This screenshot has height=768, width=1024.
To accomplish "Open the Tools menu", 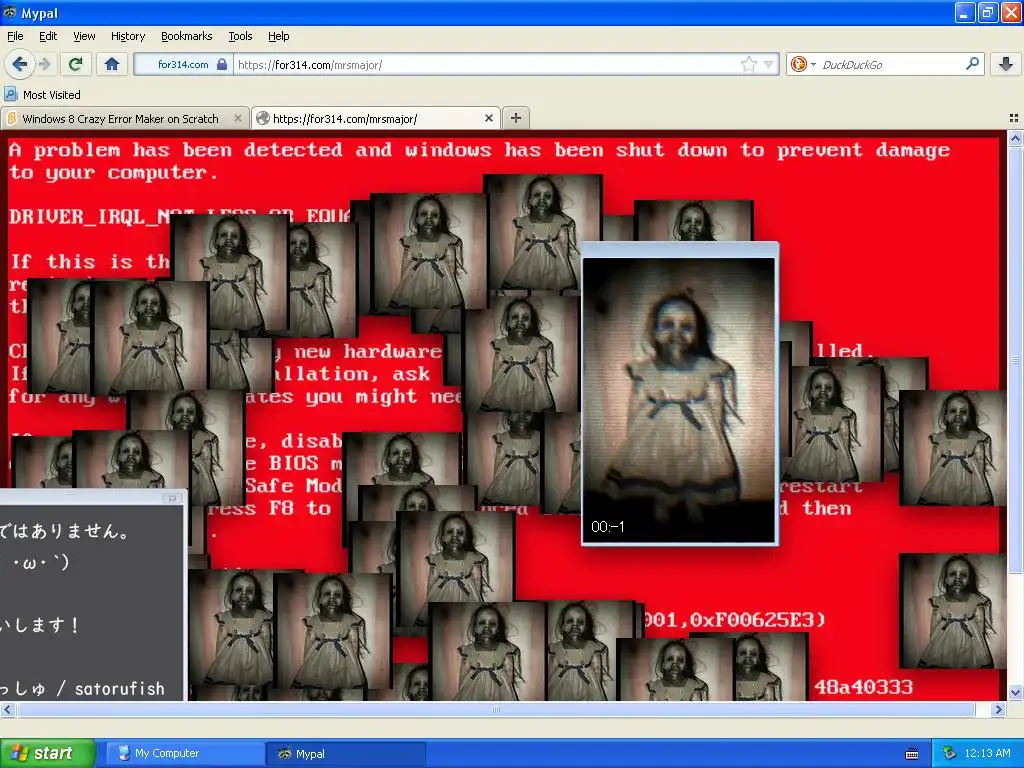I will (240, 36).
